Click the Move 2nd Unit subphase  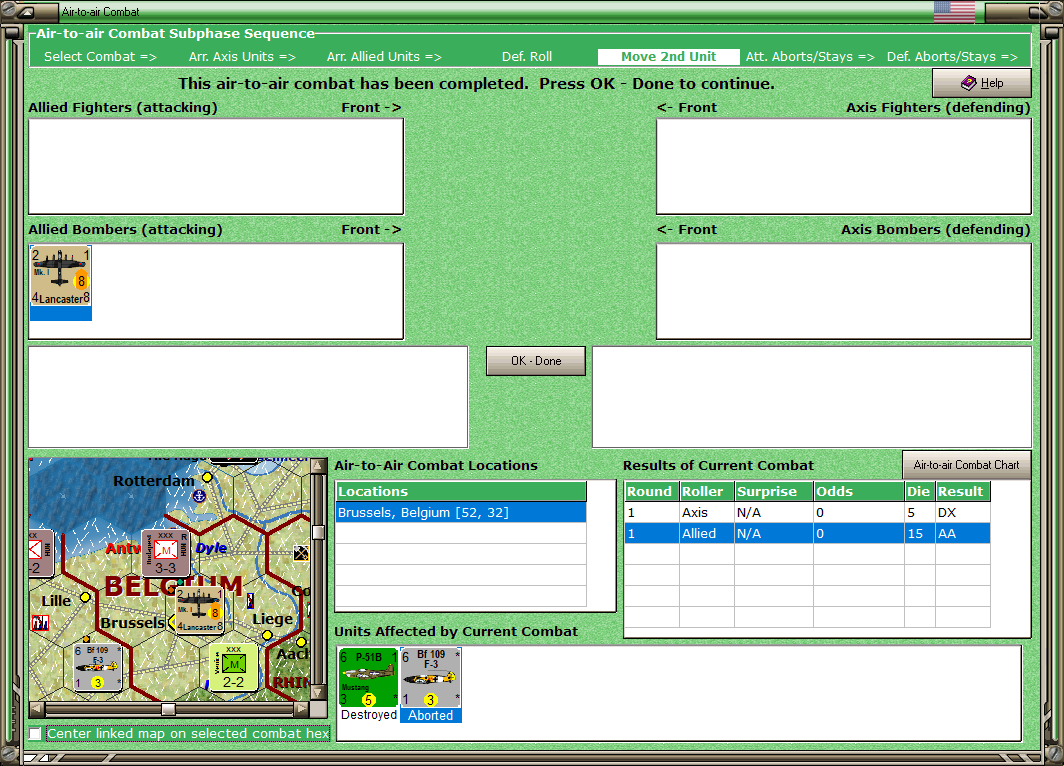(x=668, y=57)
